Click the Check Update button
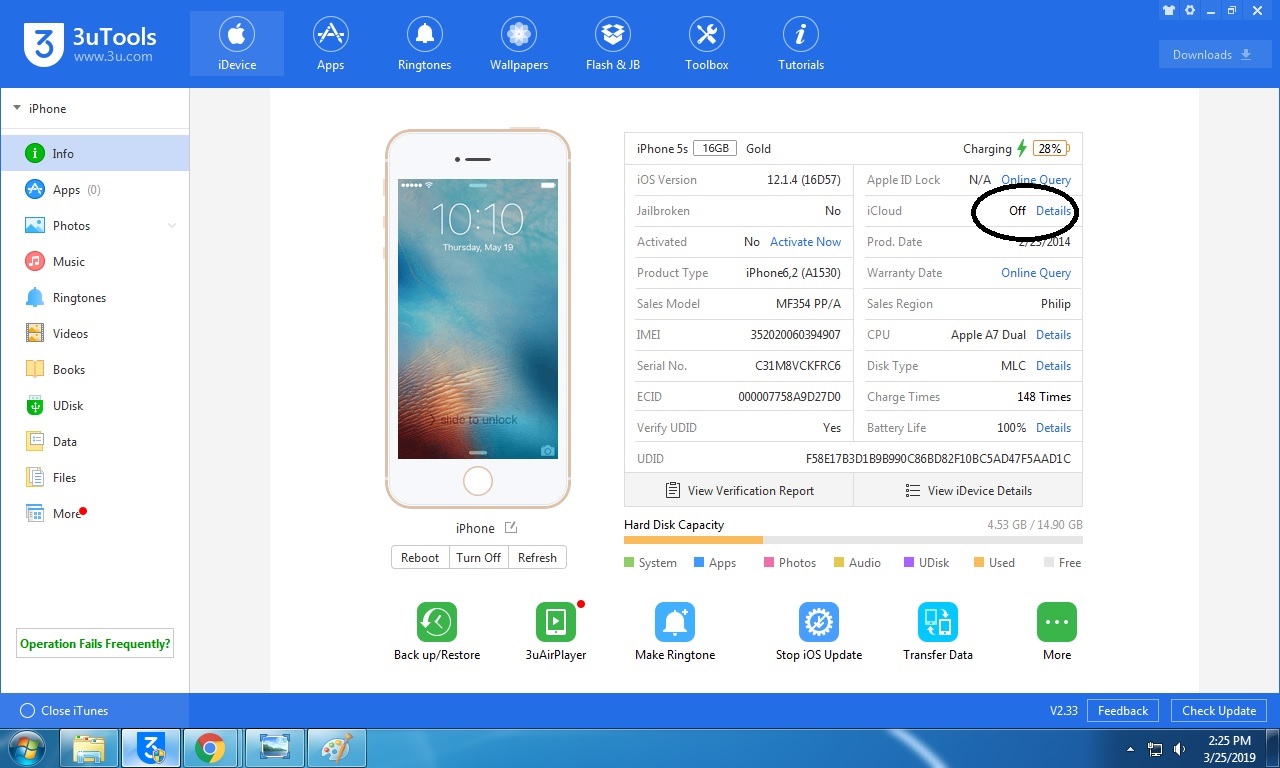The height and width of the screenshot is (768, 1280). 1219,711
